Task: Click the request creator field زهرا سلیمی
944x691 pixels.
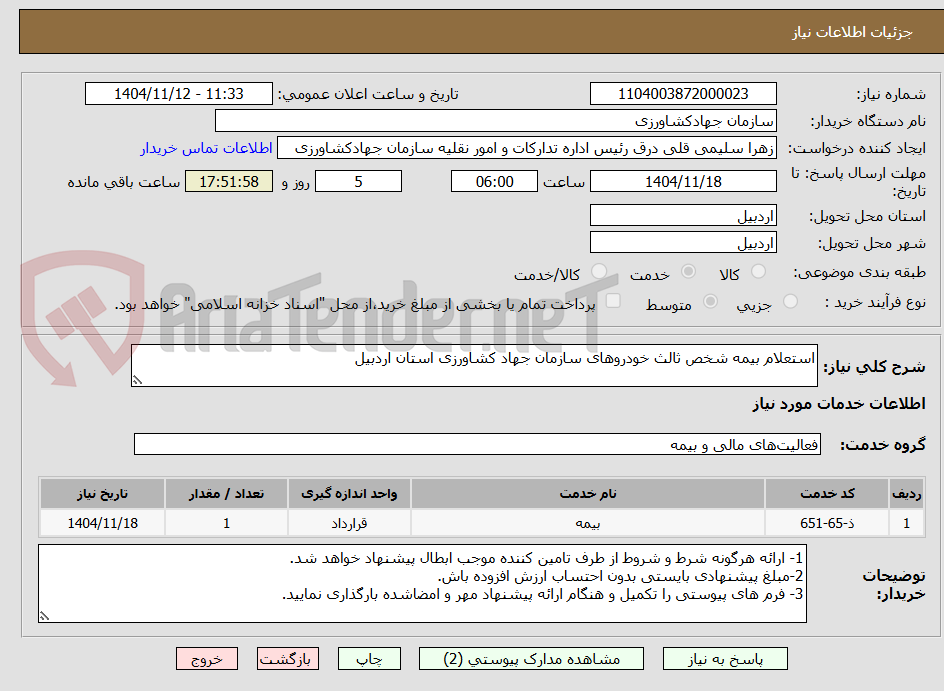Action: click(527, 149)
